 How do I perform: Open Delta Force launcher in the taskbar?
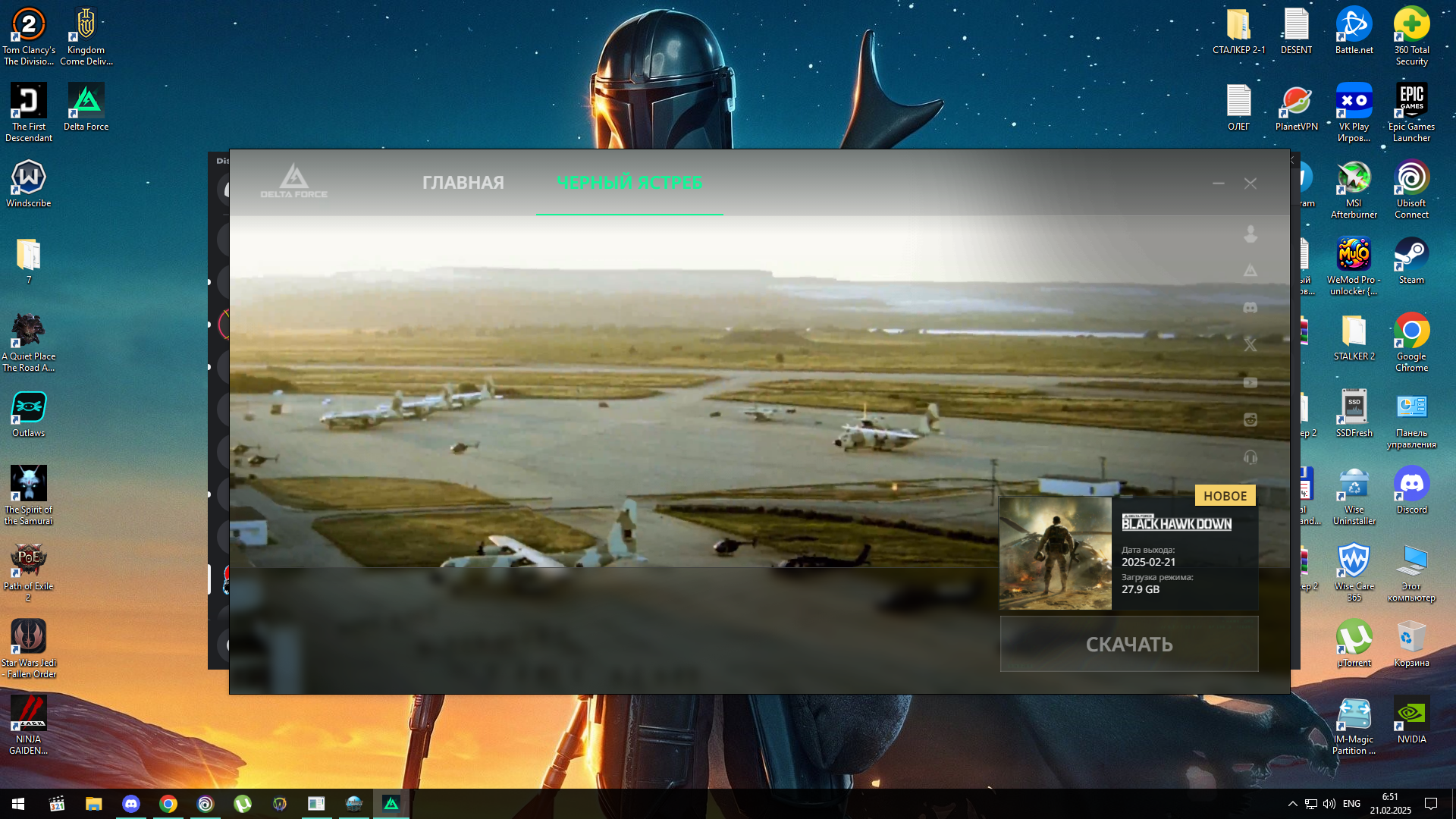pyautogui.click(x=391, y=804)
